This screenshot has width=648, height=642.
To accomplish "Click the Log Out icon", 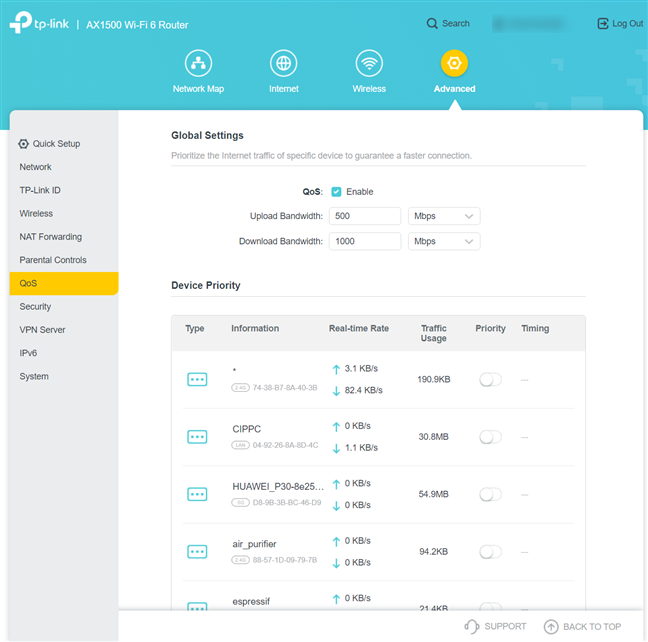I will click(x=603, y=24).
